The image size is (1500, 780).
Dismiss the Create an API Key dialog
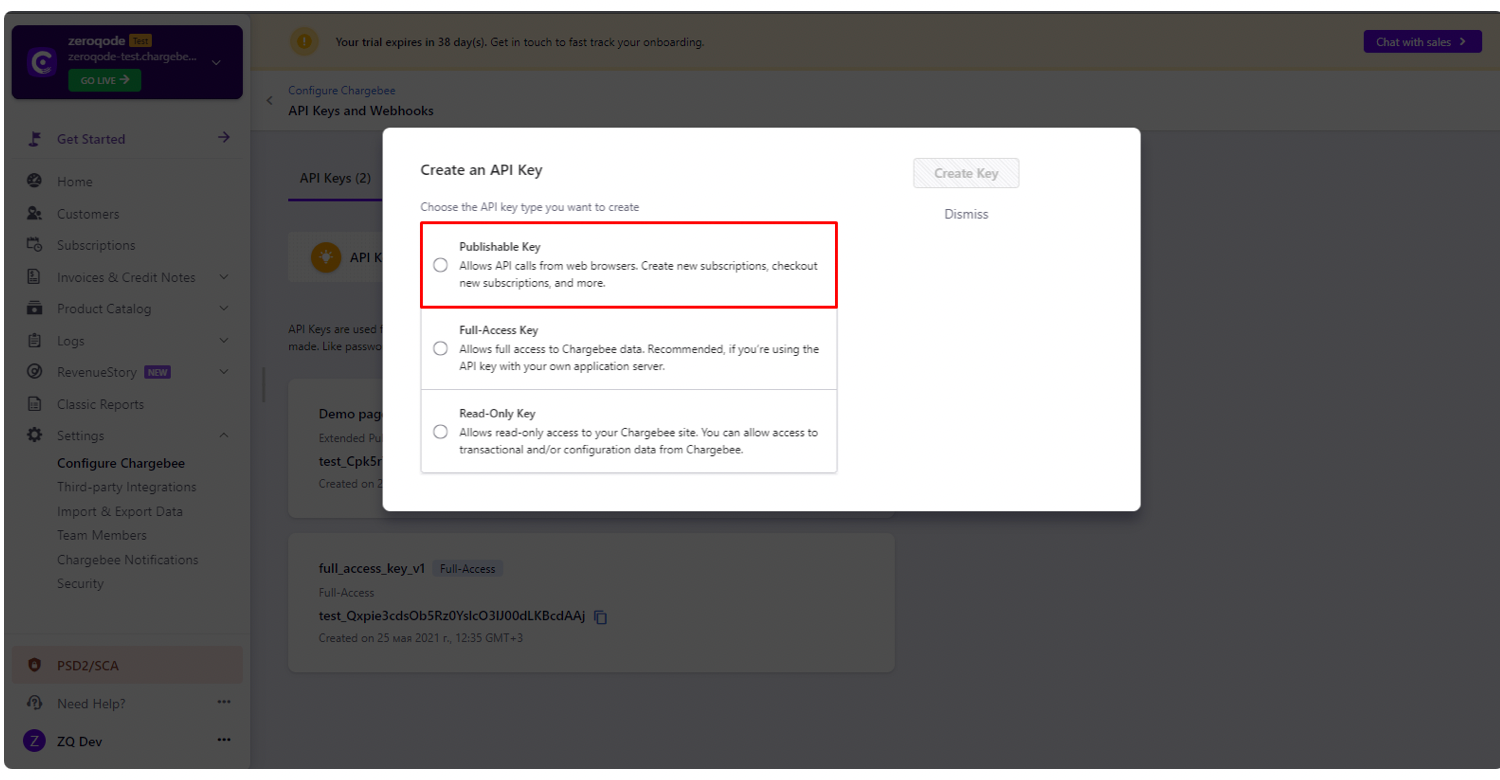(966, 214)
